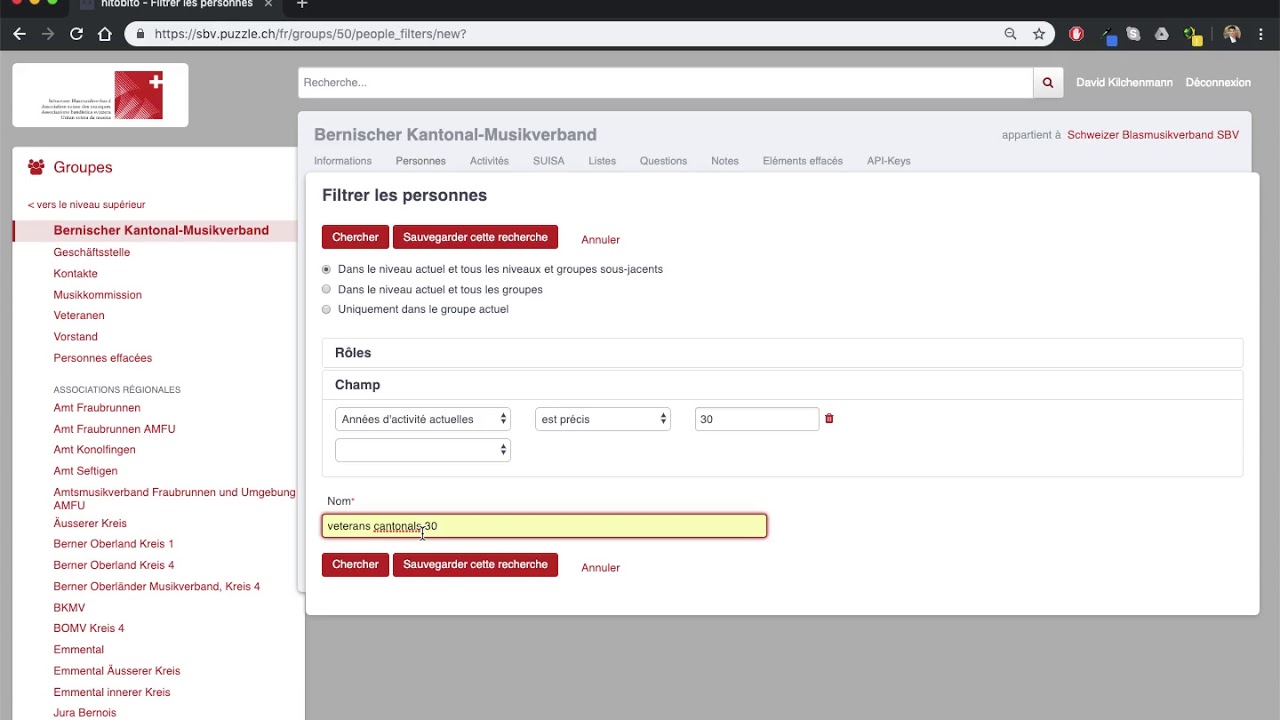Click the top Annuler link
1280x720 pixels.
(x=601, y=240)
